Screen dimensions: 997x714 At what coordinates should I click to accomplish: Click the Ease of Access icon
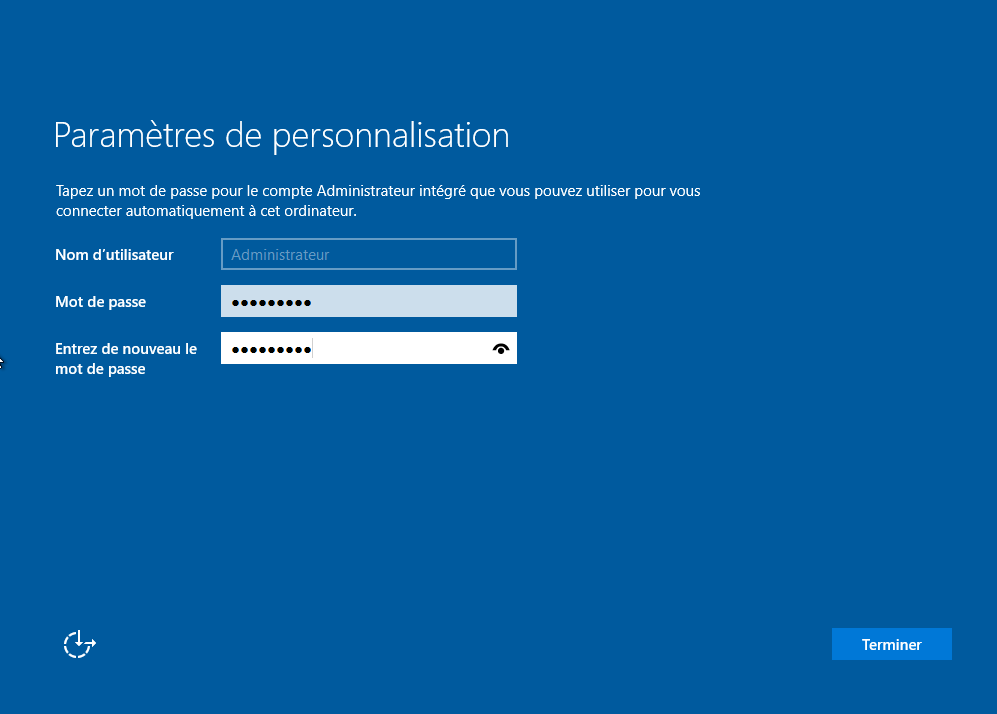pos(79,644)
